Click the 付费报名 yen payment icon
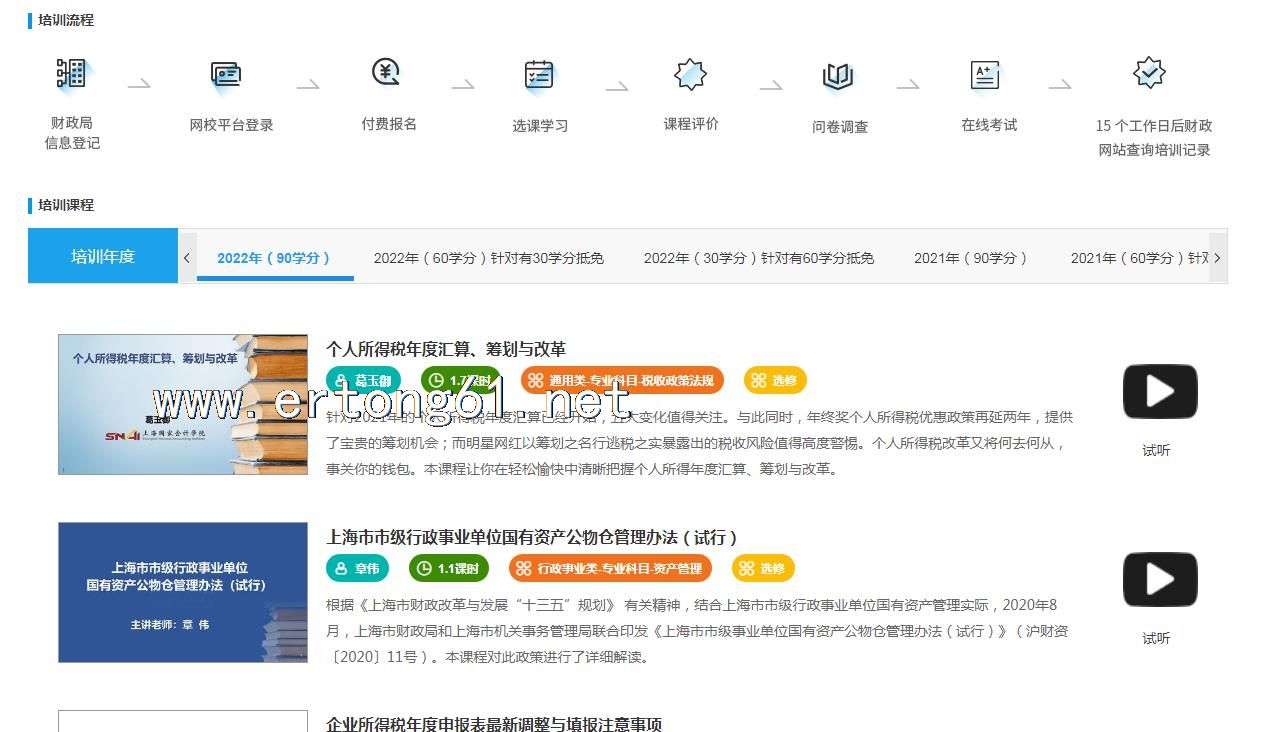The width and height of the screenshot is (1266, 732). [386, 72]
